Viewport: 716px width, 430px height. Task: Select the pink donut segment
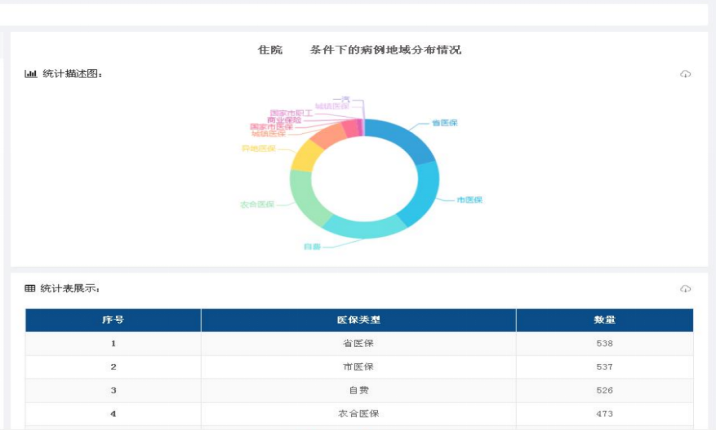coord(351,128)
